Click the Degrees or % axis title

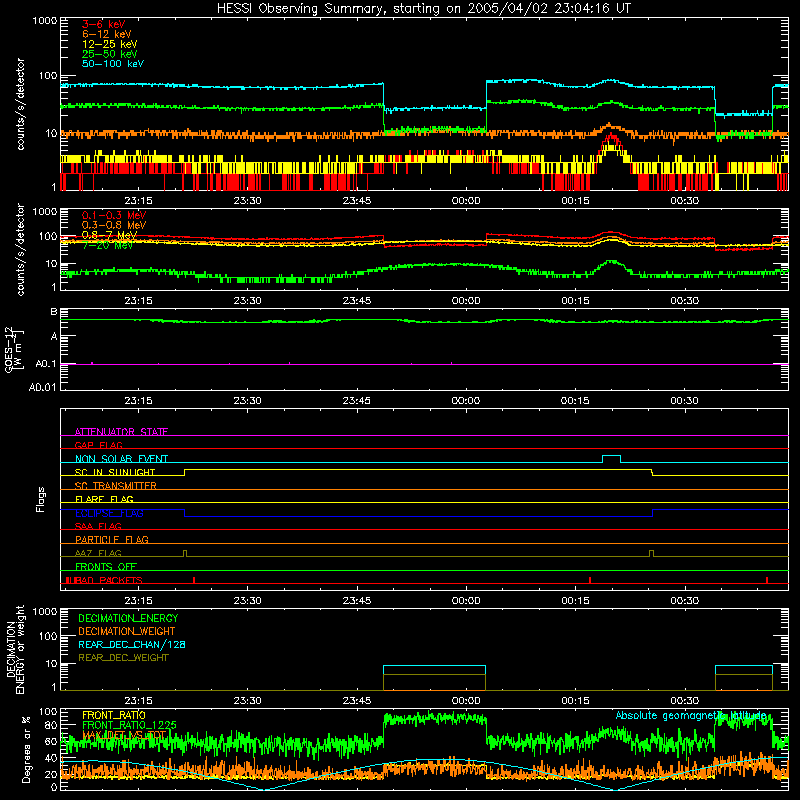point(26,749)
